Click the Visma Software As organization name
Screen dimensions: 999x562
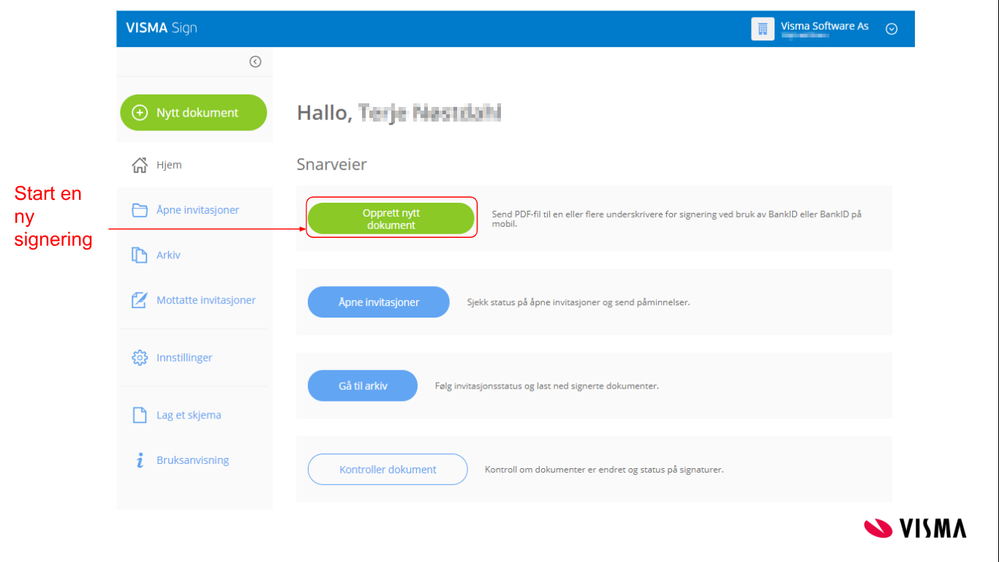(x=824, y=26)
